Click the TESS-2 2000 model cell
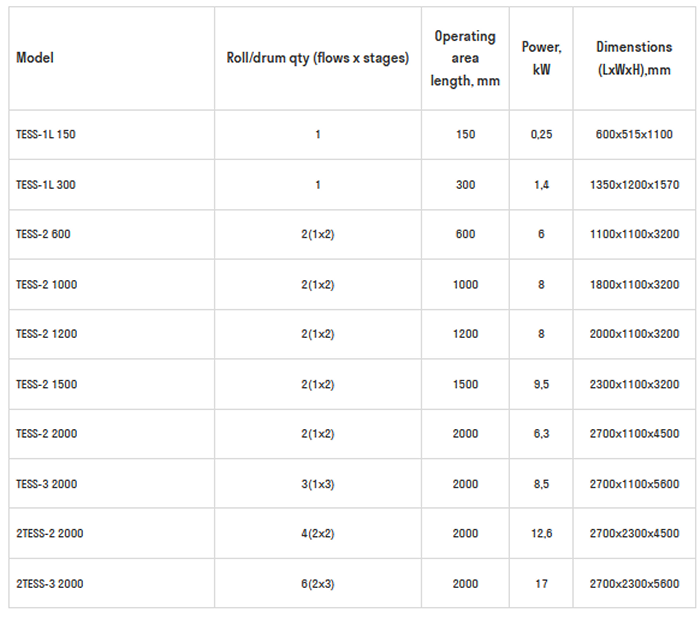 point(47,434)
